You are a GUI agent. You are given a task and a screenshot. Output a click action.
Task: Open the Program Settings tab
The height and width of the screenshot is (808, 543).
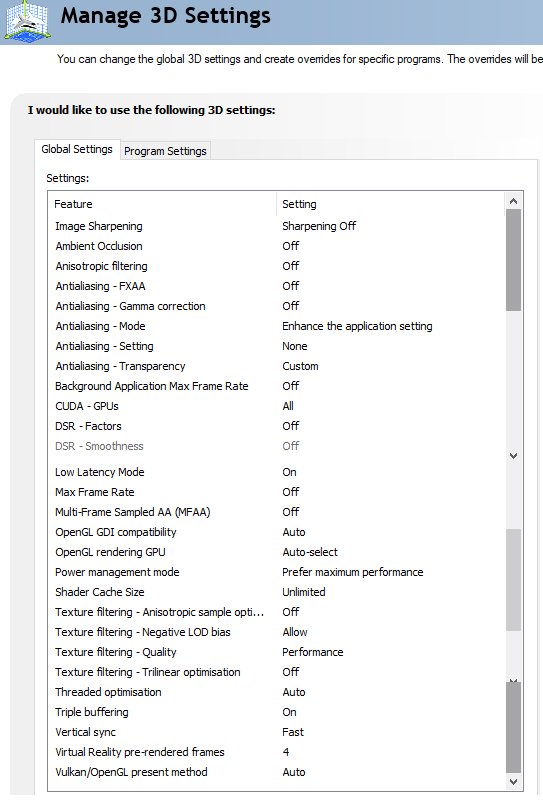165,151
